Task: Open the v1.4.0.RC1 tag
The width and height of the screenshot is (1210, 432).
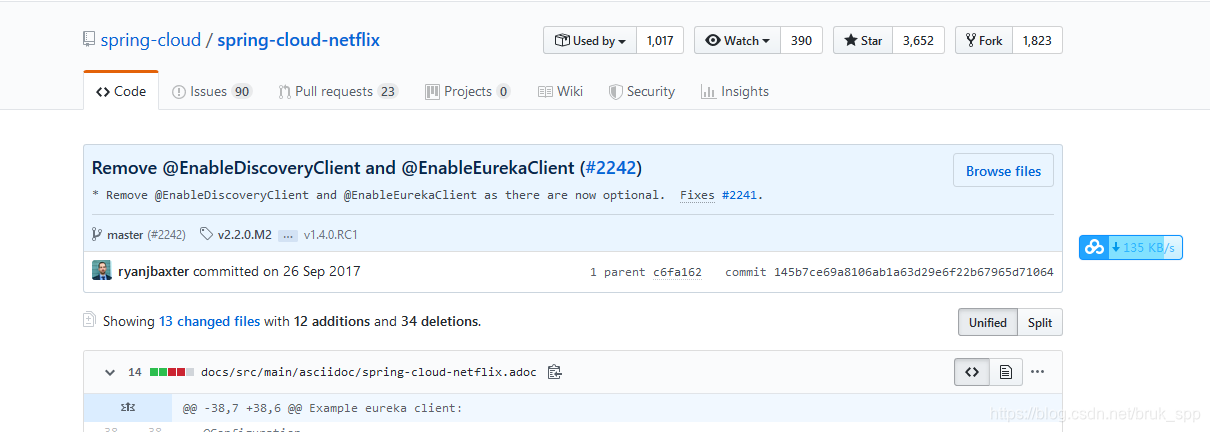Action: (331, 235)
